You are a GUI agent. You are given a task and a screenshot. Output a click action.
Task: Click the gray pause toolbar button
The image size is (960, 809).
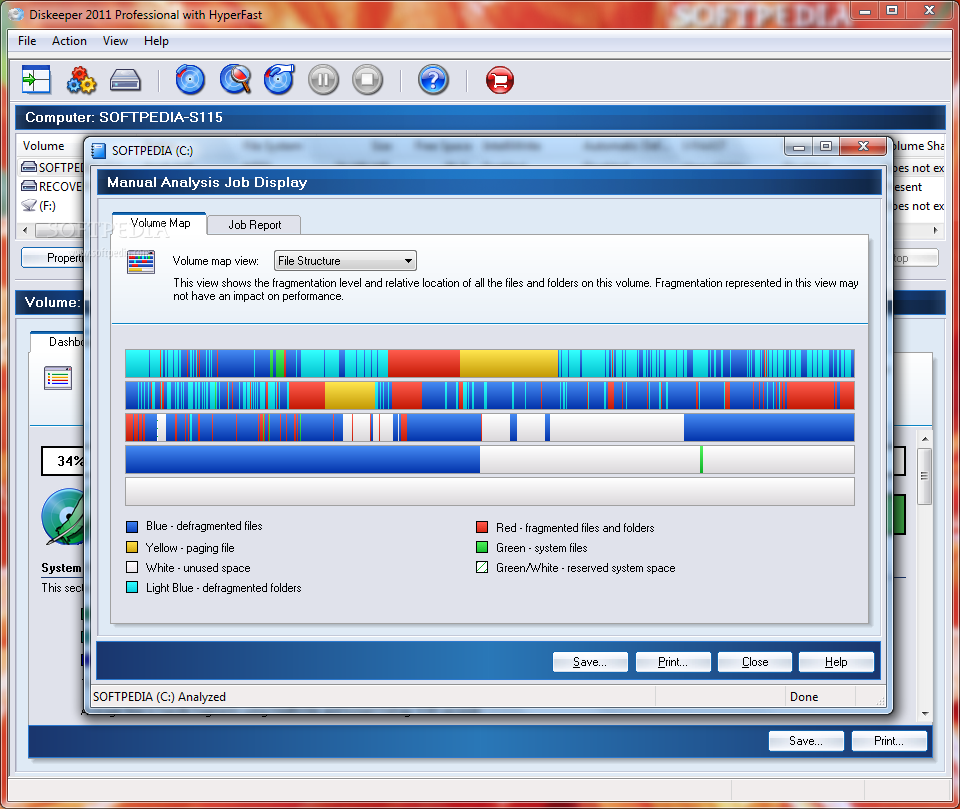pyautogui.click(x=323, y=80)
